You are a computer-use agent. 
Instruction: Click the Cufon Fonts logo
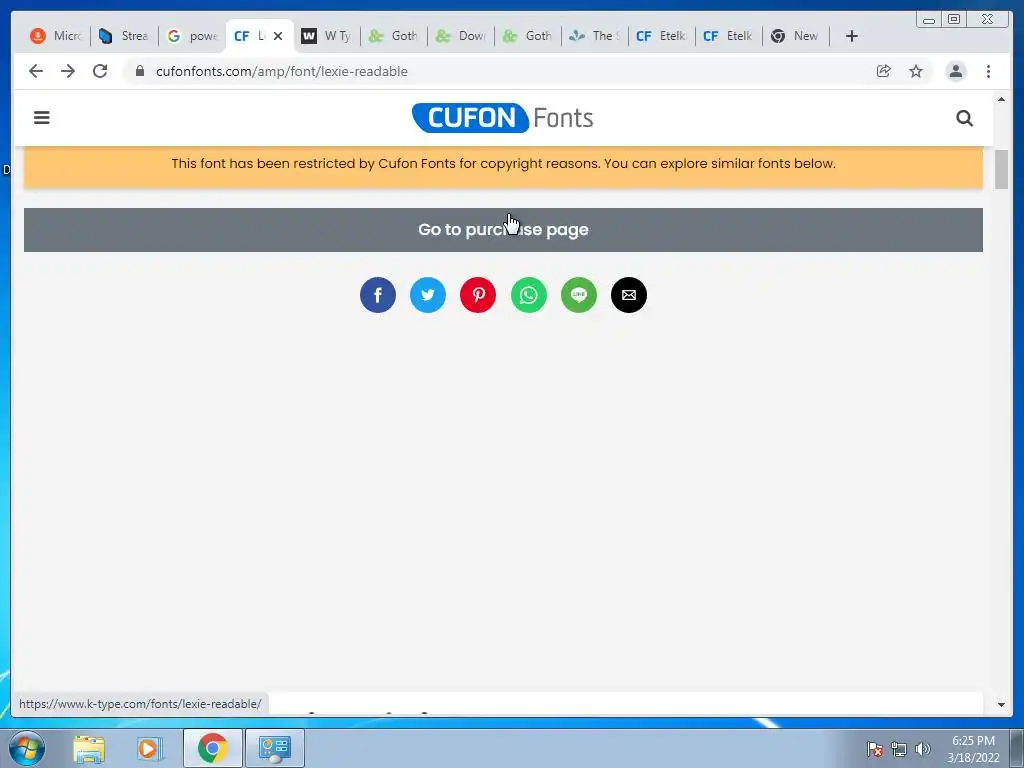click(x=503, y=118)
